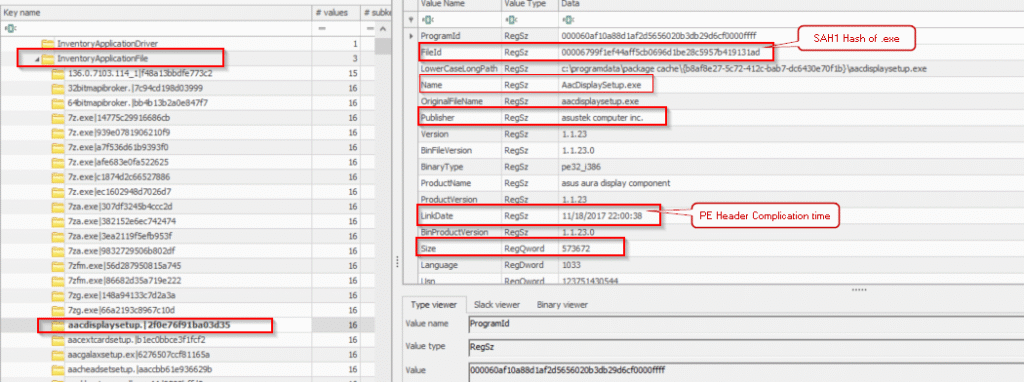Select the OriginalFileName value name cell
Viewport: 1024px width, 382px height.
[459, 101]
